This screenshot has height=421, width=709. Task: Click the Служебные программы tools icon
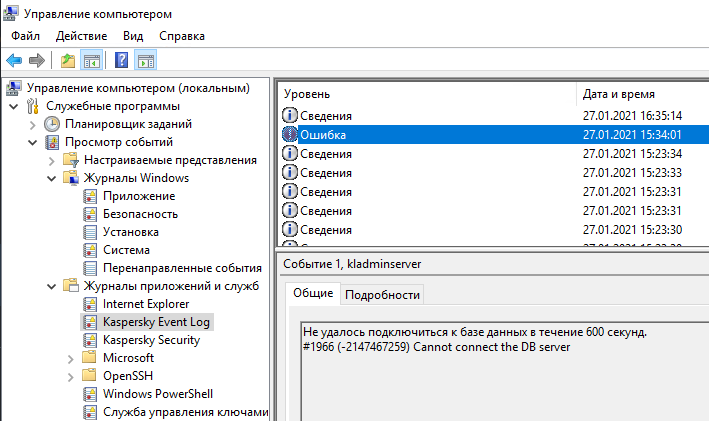33,106
